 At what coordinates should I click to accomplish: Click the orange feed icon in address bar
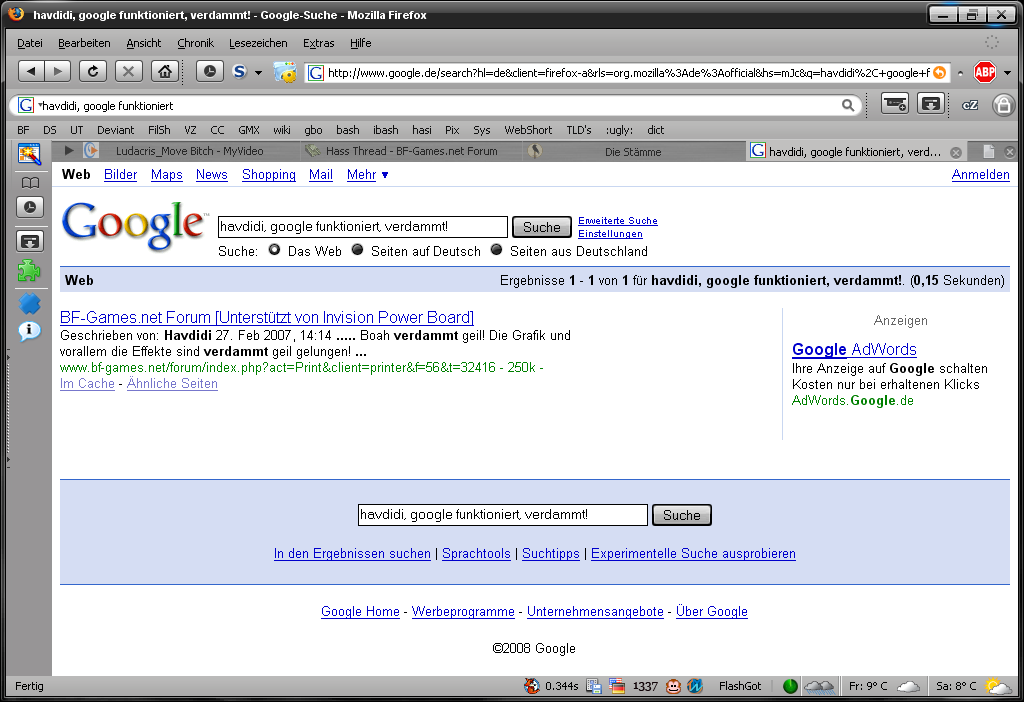939,72
